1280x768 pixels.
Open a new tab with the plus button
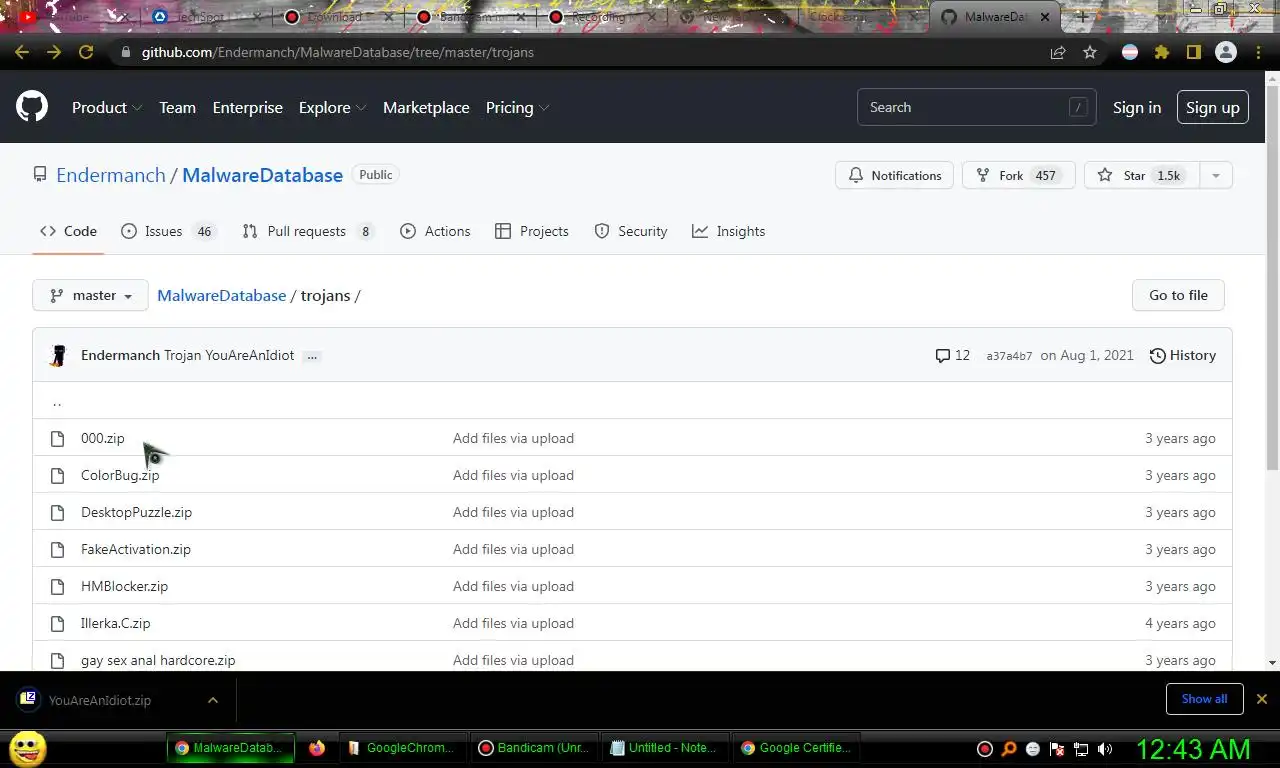pos(1082,17)
